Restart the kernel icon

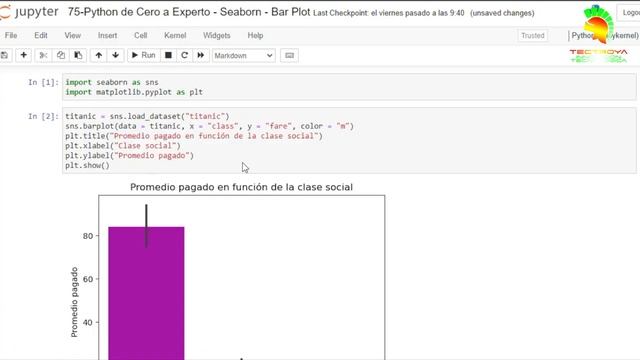pyautogui.click(x=184, y=55)
